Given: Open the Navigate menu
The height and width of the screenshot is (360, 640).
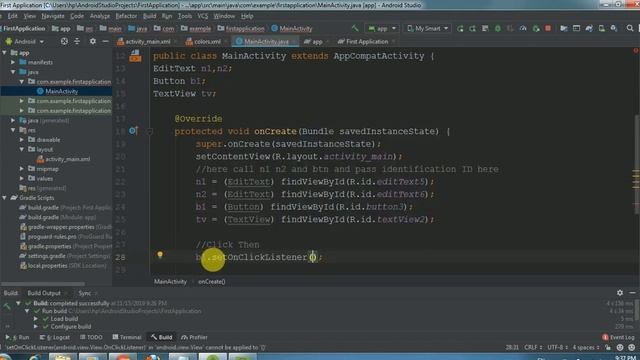Looking at the screenshot, I should (53, 16).
